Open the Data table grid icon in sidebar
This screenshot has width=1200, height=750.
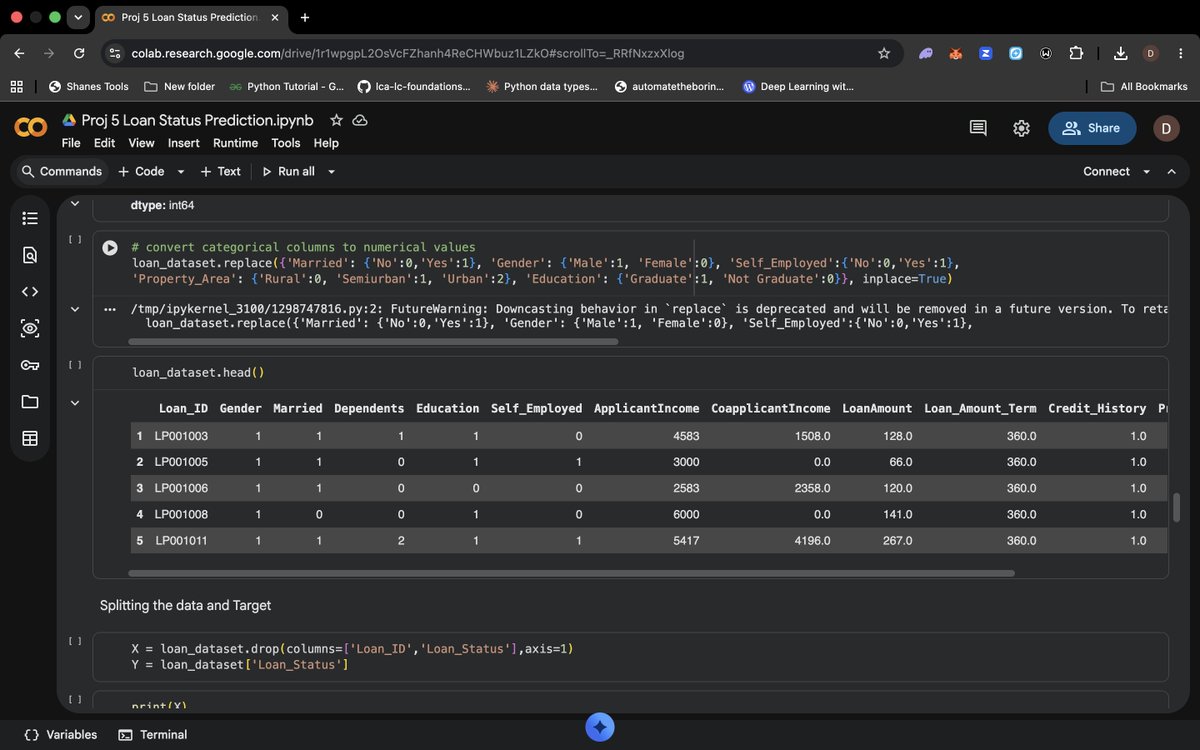point(30,439)
